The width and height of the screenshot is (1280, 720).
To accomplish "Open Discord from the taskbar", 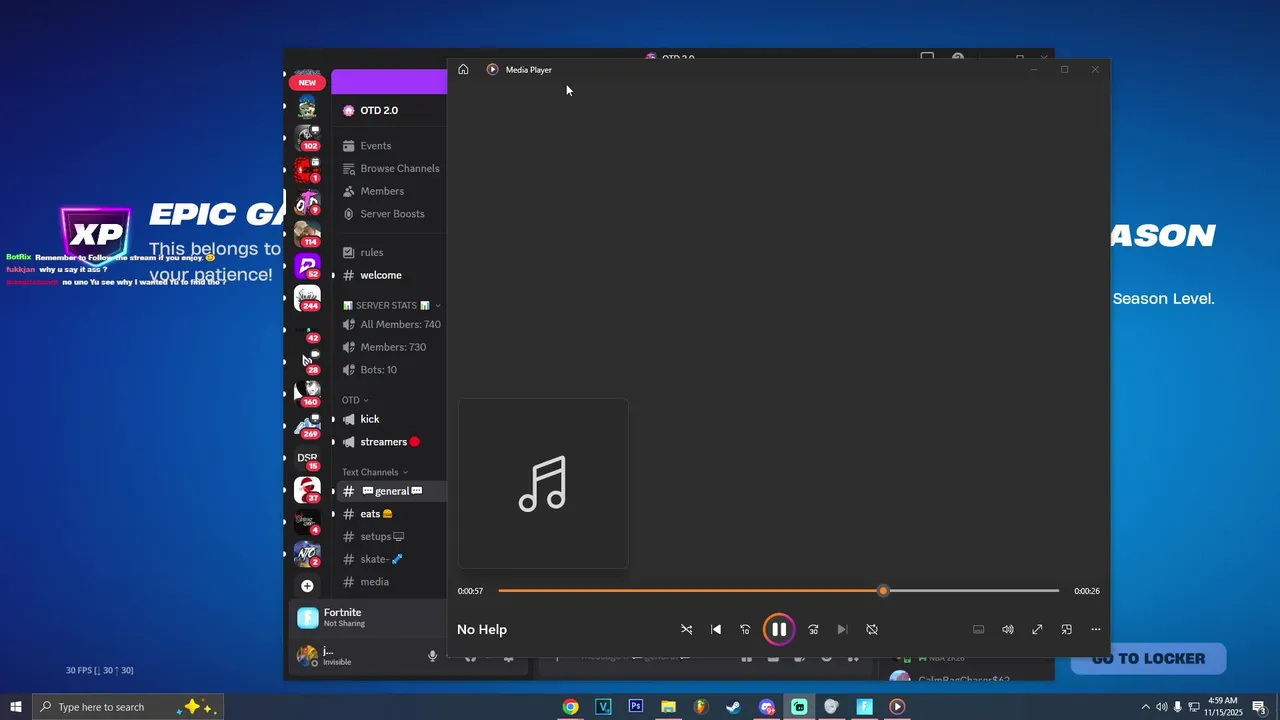I will click(766, 707).
